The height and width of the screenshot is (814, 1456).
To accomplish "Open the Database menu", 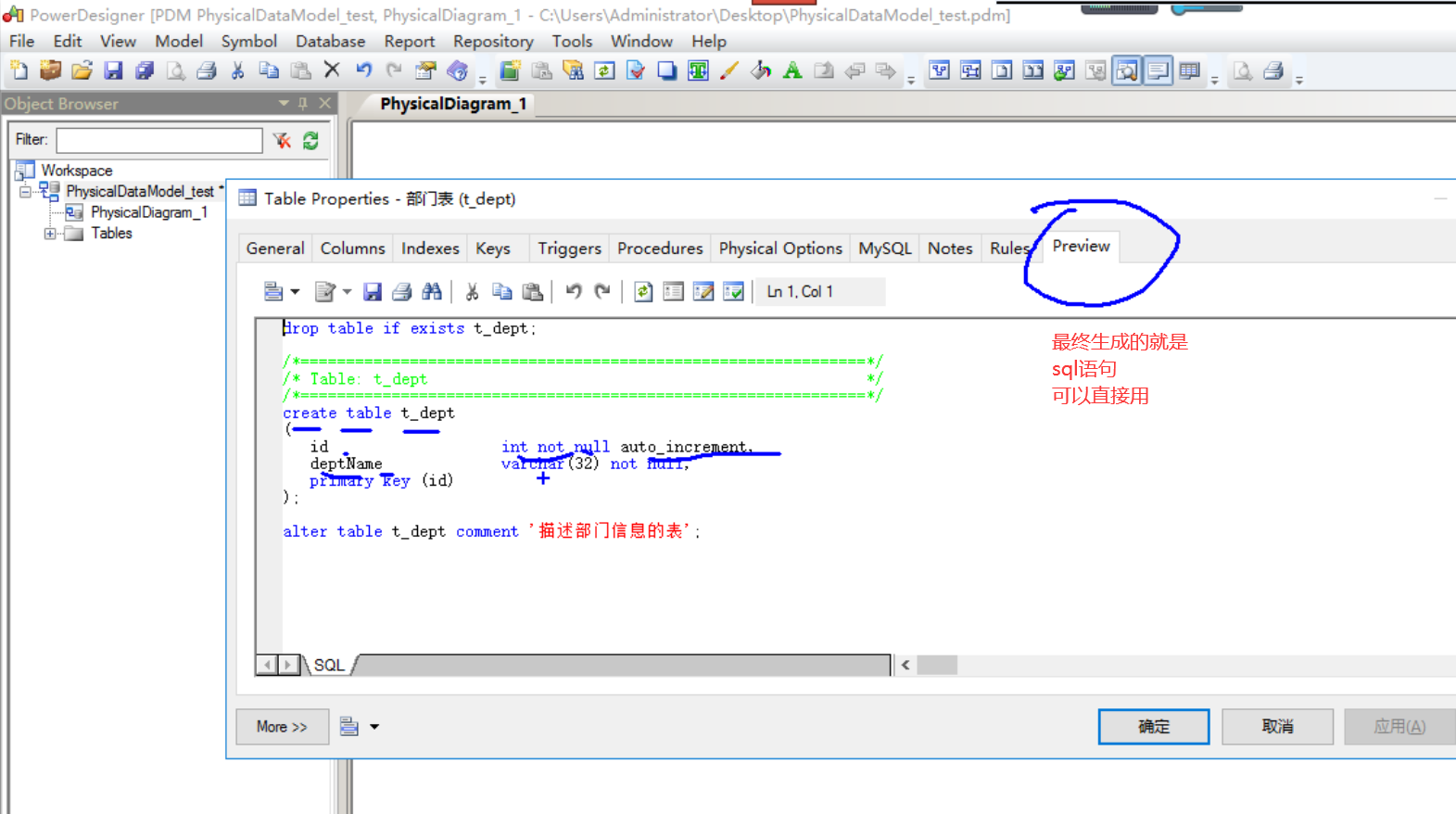I will [x=330, y=42].
